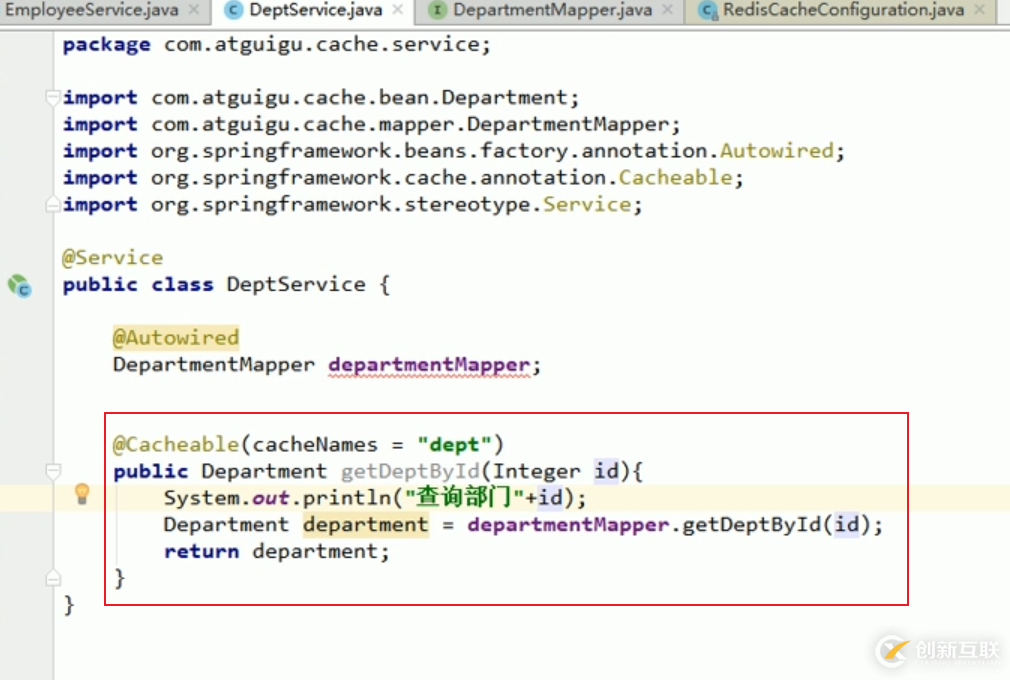Click the fold marker at the last import line
The width and height of the screenshot is (1010, 680).
click(x=53, y=205)
